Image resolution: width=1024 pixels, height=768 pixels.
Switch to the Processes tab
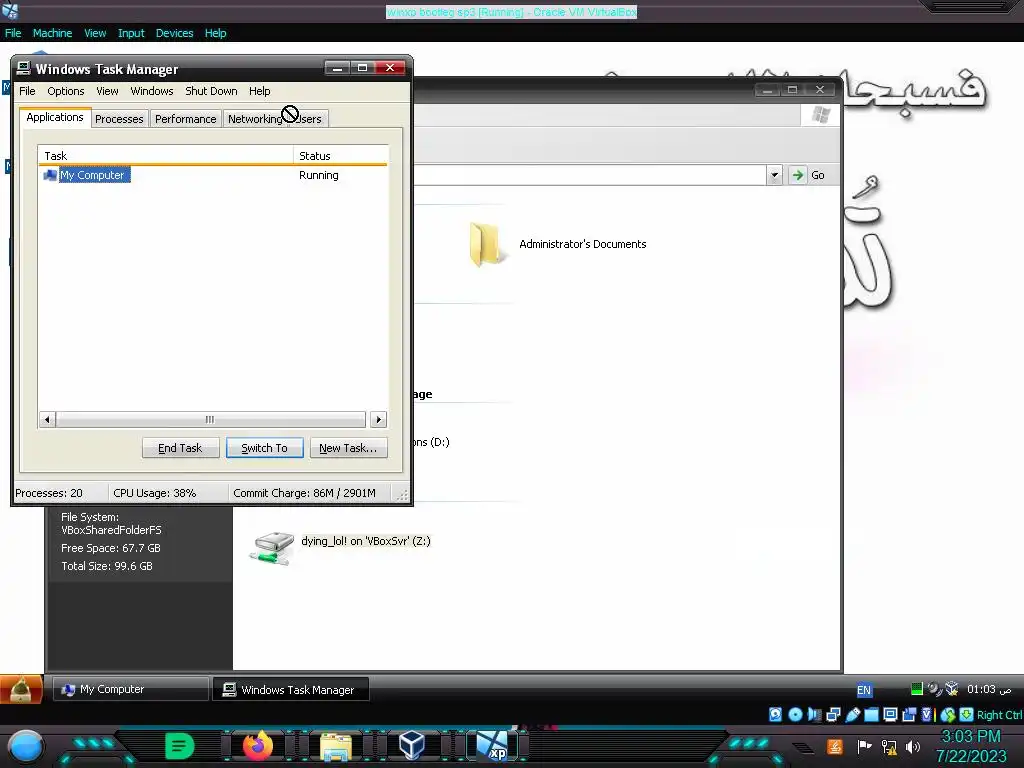click(x=119, y=119)
